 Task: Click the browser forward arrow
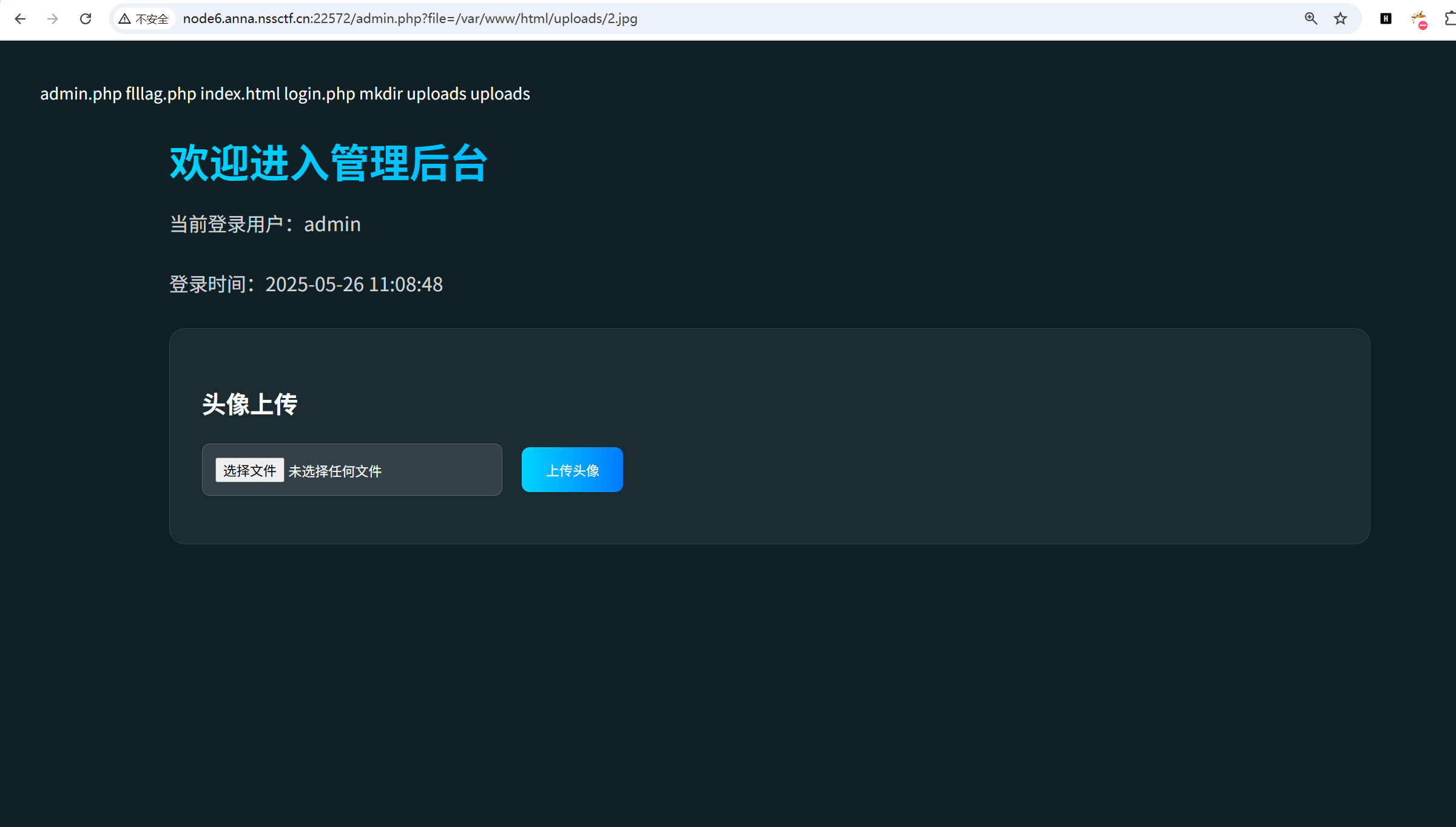53,19
